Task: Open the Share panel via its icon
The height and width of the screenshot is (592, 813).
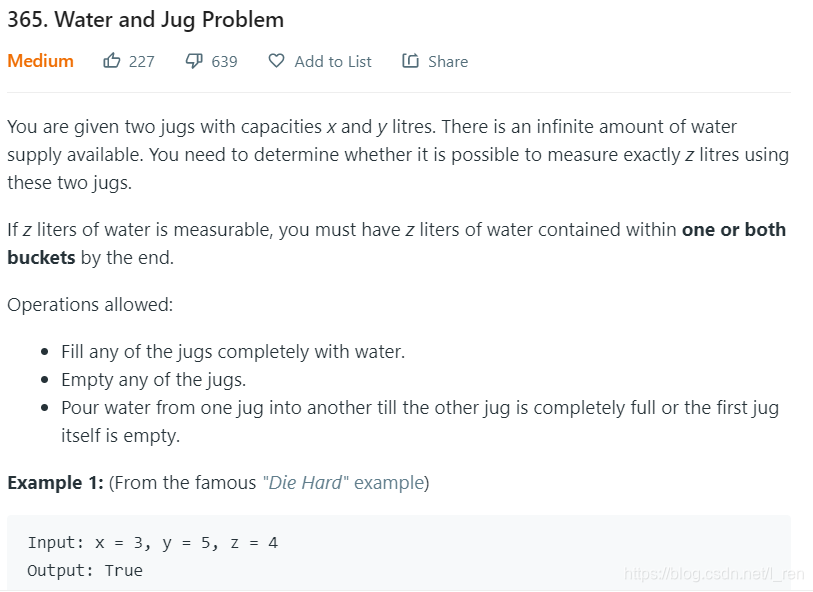Action: [409, 61]
